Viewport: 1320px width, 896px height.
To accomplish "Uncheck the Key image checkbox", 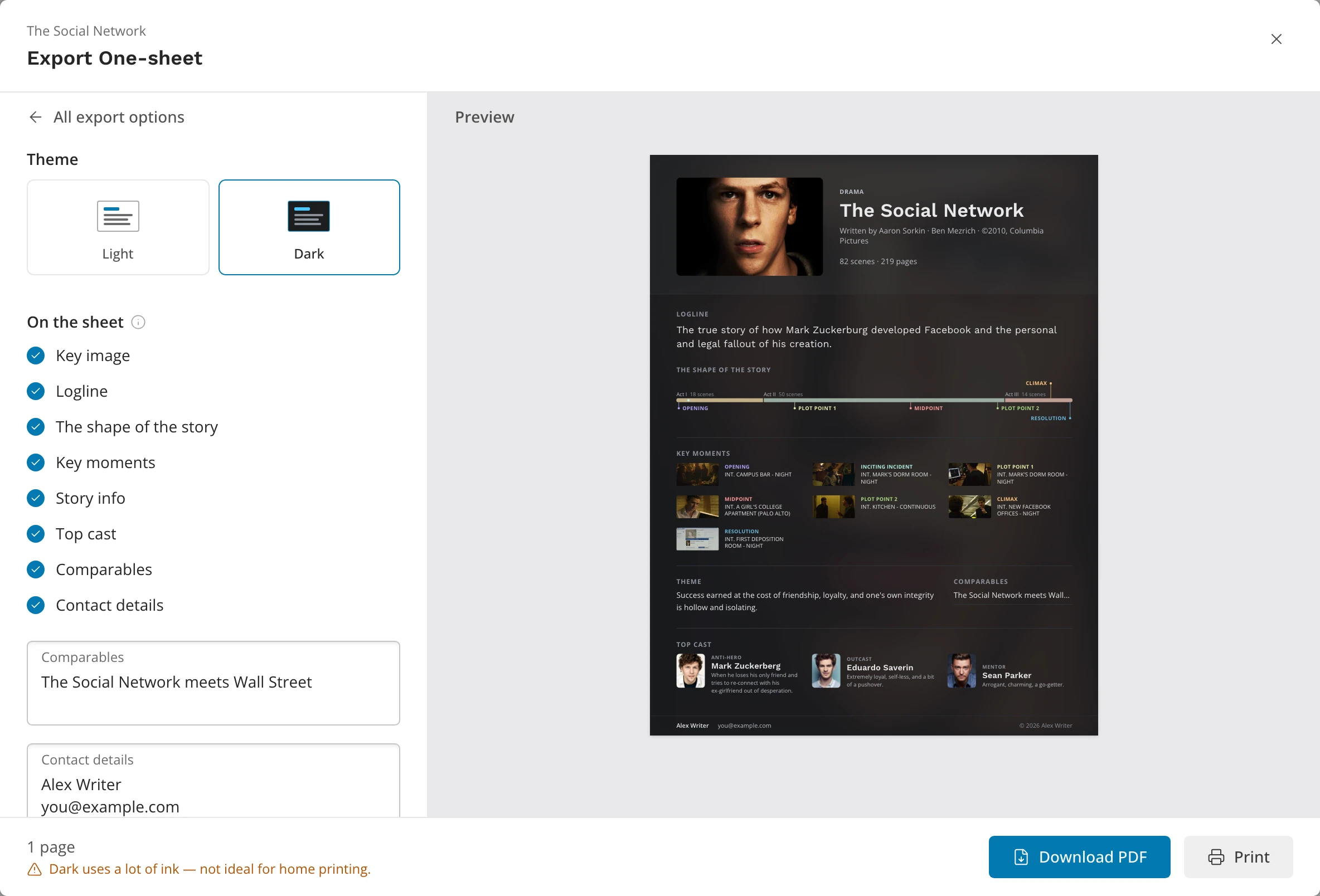I will coord(36,356).
